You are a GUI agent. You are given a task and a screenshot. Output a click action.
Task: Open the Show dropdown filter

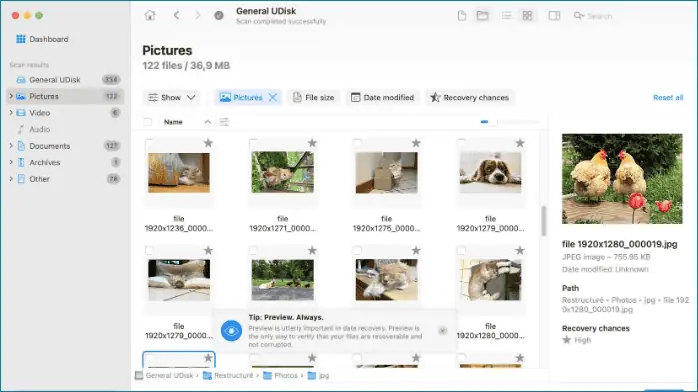pyautogui.click(x=171, y=97)
